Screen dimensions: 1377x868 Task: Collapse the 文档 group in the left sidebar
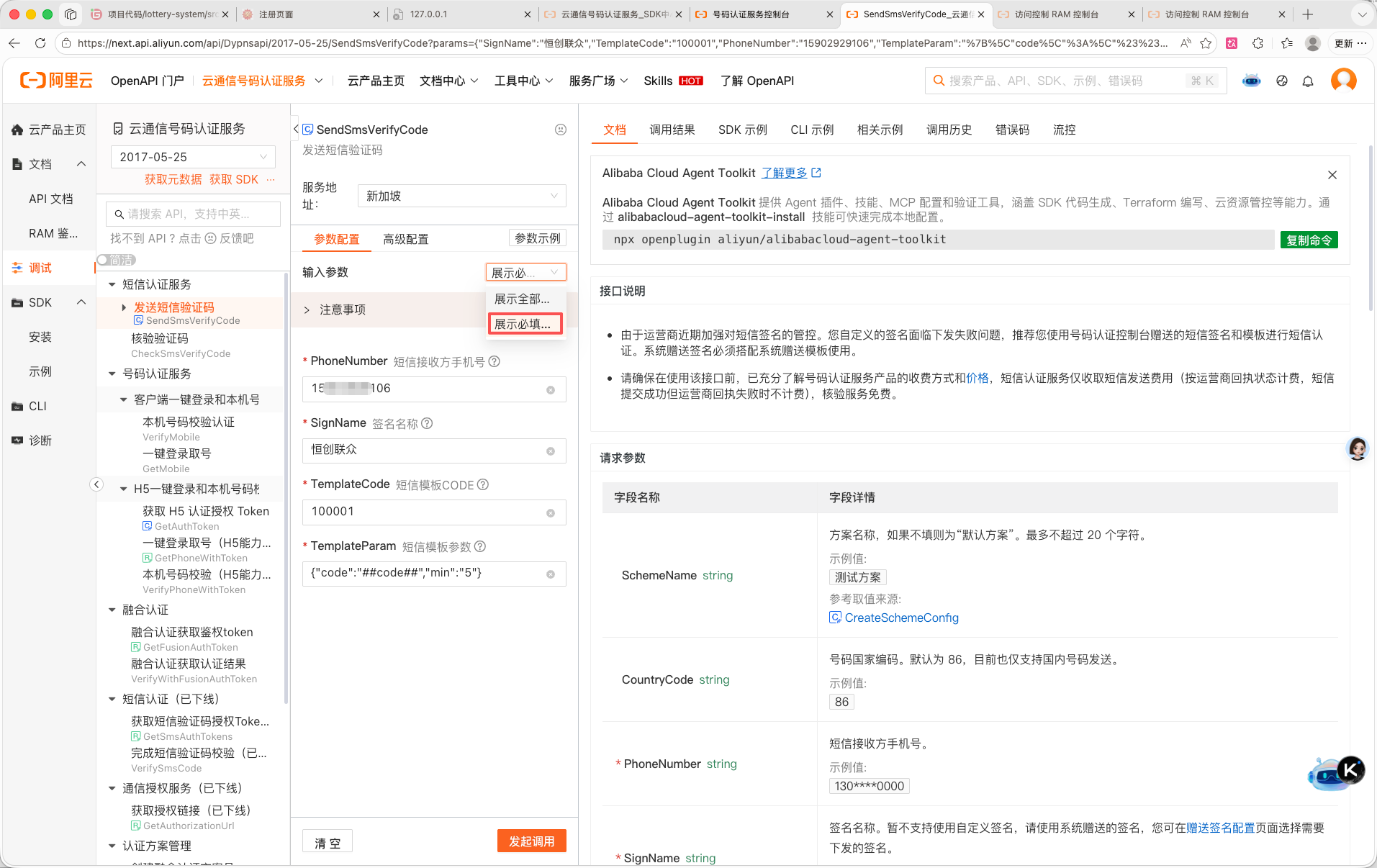pos(81,164)
